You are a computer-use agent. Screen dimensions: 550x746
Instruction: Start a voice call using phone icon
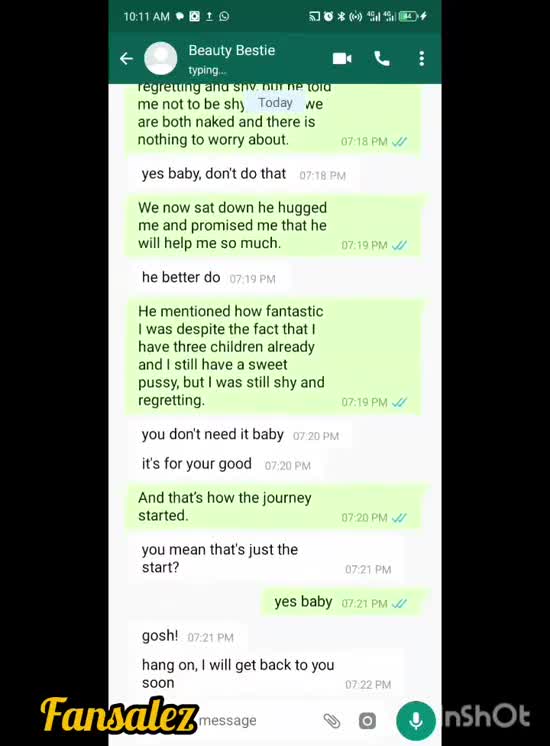[382, 59]
